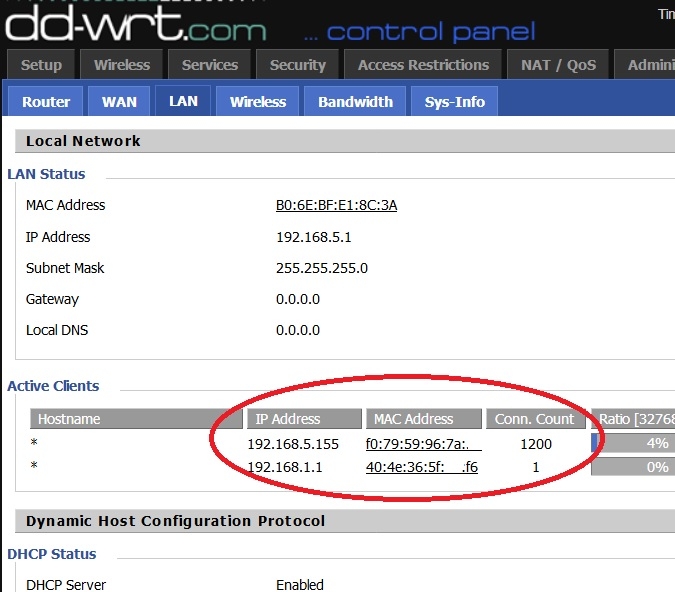
Task: Click the Local DNS value 0.0.0.0
Action: click(x=297, y=330)
